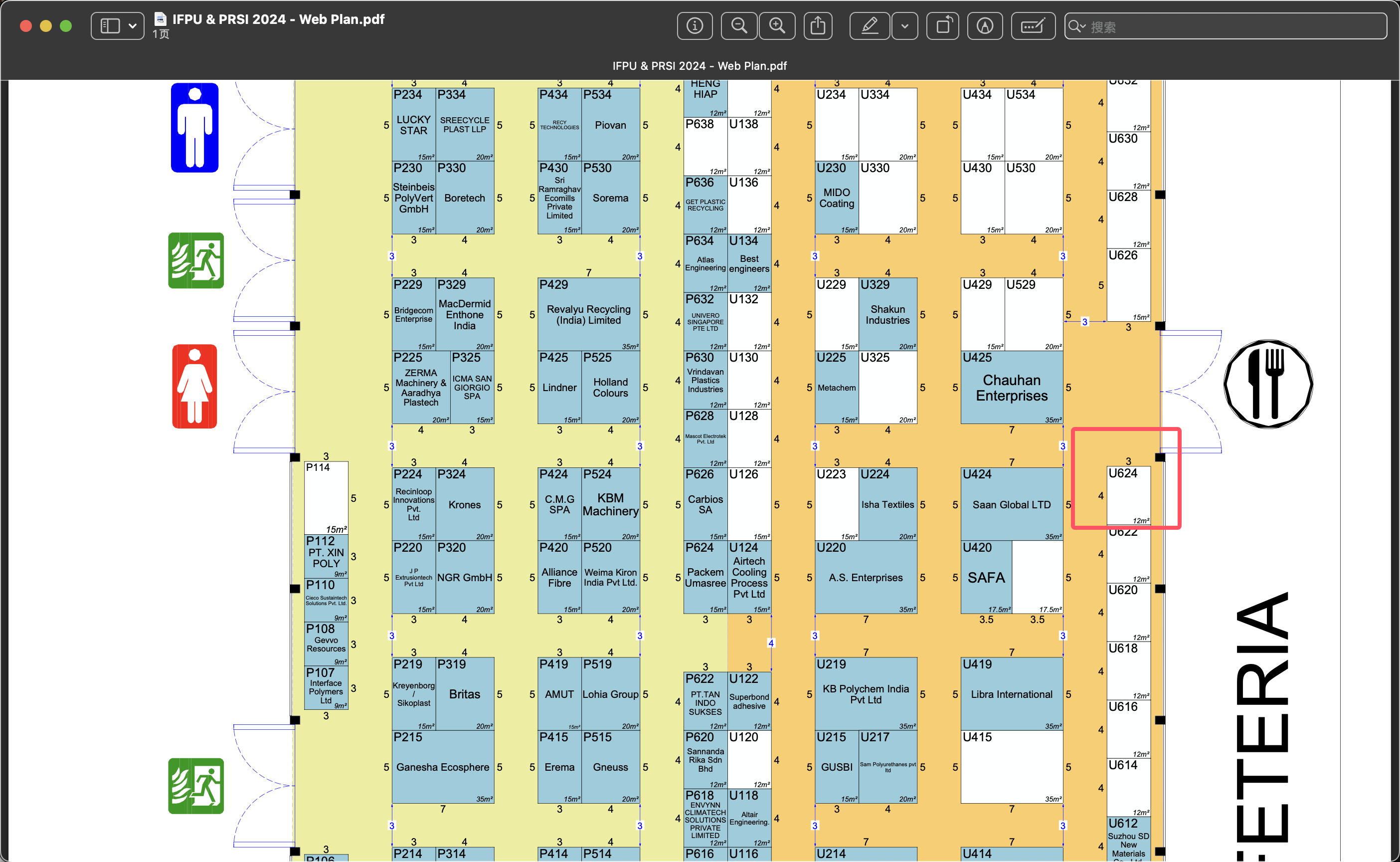This screenshot has height=862, width=1400.
Task: Click booth P530 Sorema
Action: (611, 198)
